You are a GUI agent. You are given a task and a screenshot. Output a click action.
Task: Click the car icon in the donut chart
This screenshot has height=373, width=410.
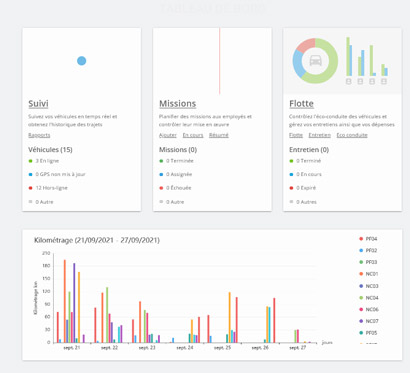click(315, 61)
